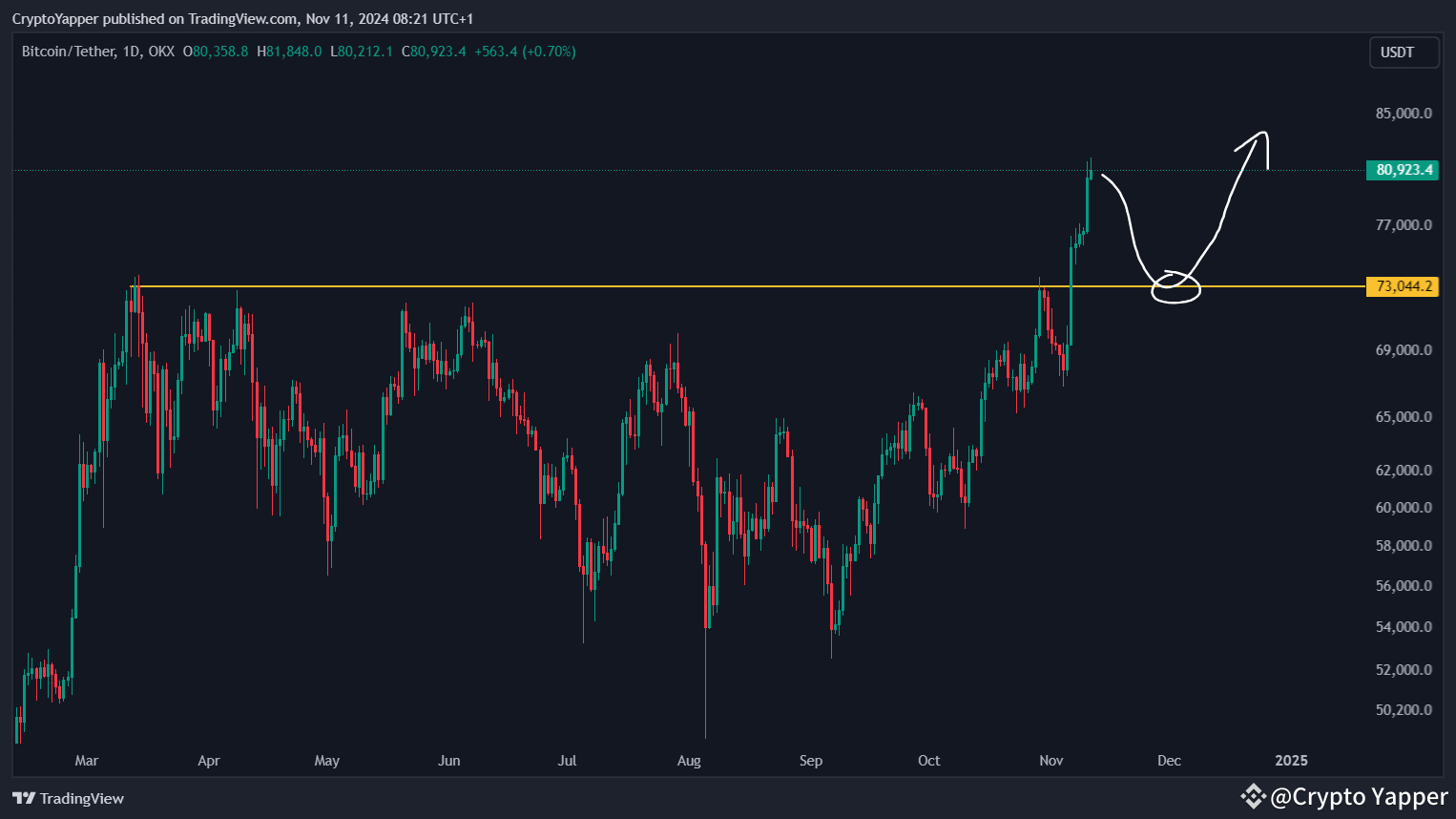Open the USDT currency selector
The width and height of the screenshot is (1456, 819).
[x=1403, y=52]
